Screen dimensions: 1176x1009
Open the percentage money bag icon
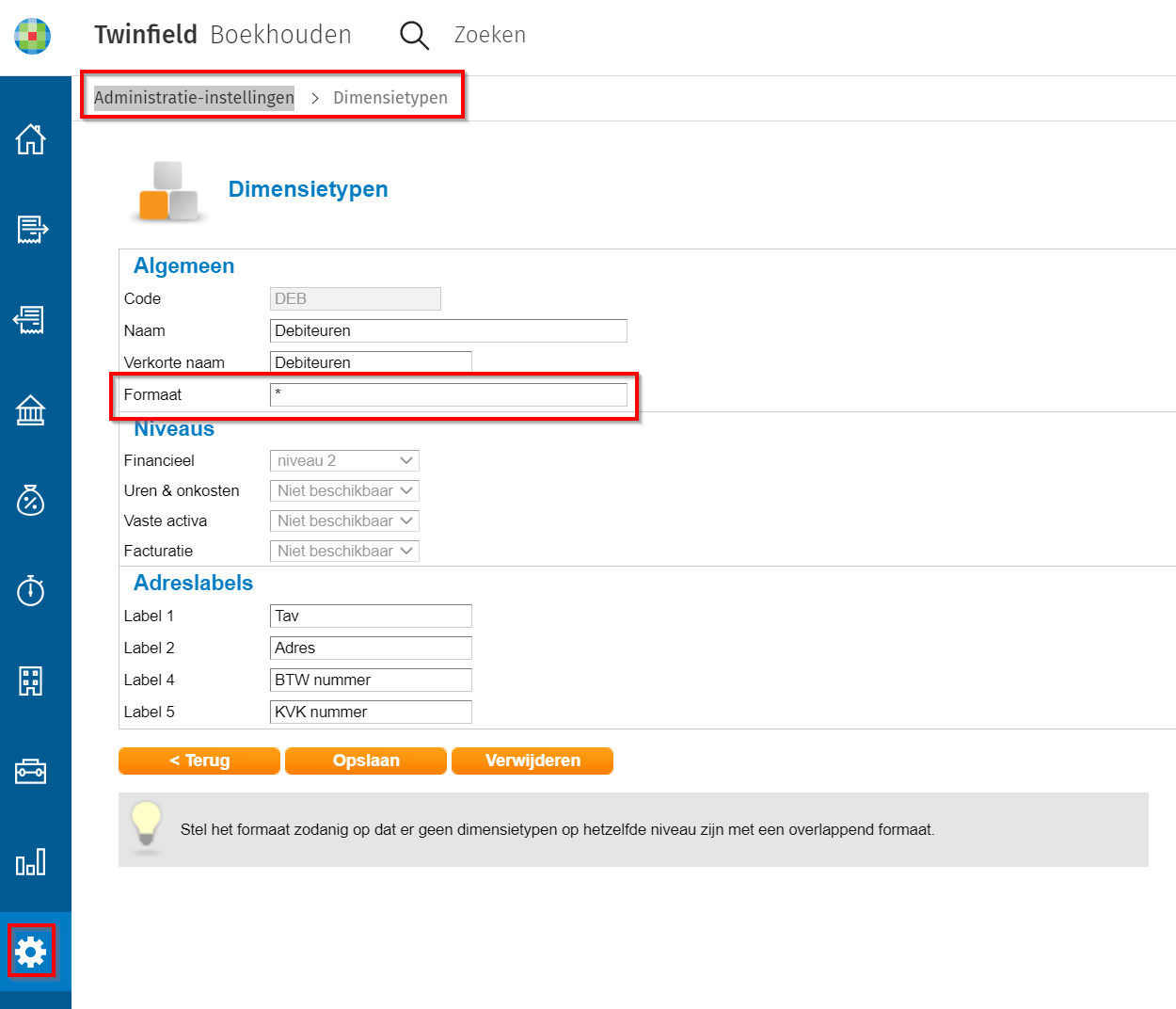31,501
